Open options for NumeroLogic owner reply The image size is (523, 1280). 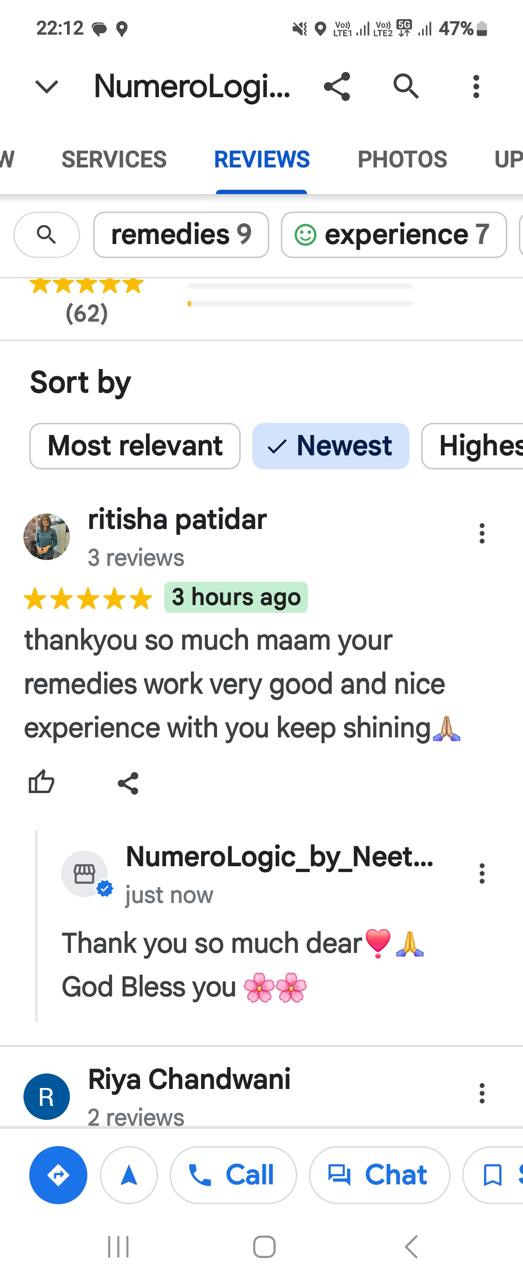[482, 873]
